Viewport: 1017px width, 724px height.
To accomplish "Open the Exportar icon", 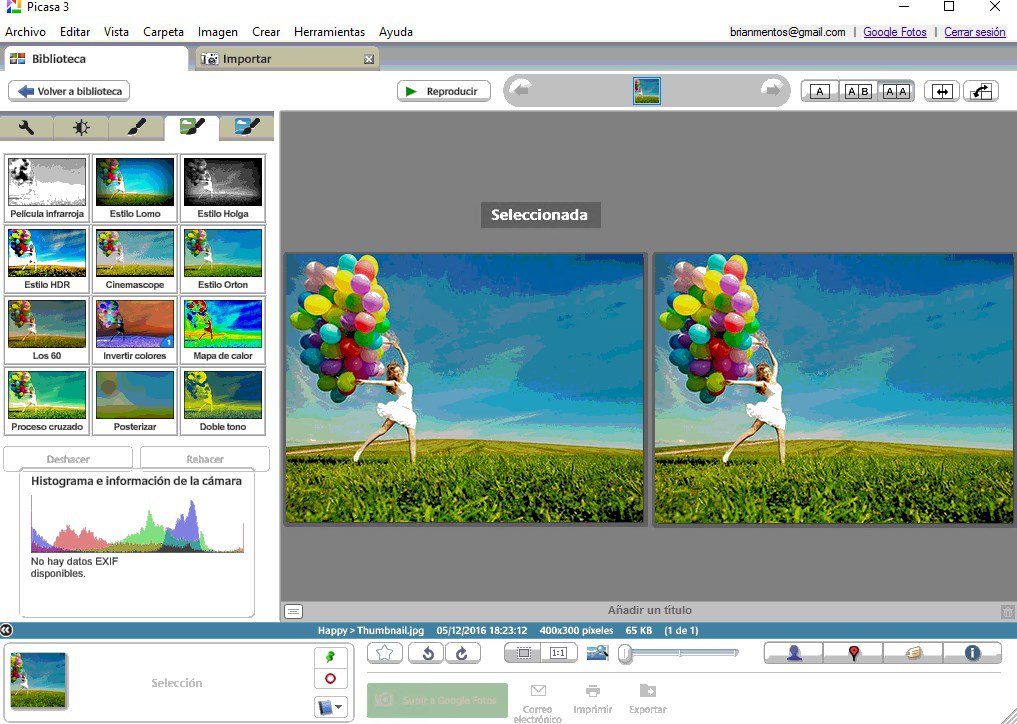I will tap(647, 695).
